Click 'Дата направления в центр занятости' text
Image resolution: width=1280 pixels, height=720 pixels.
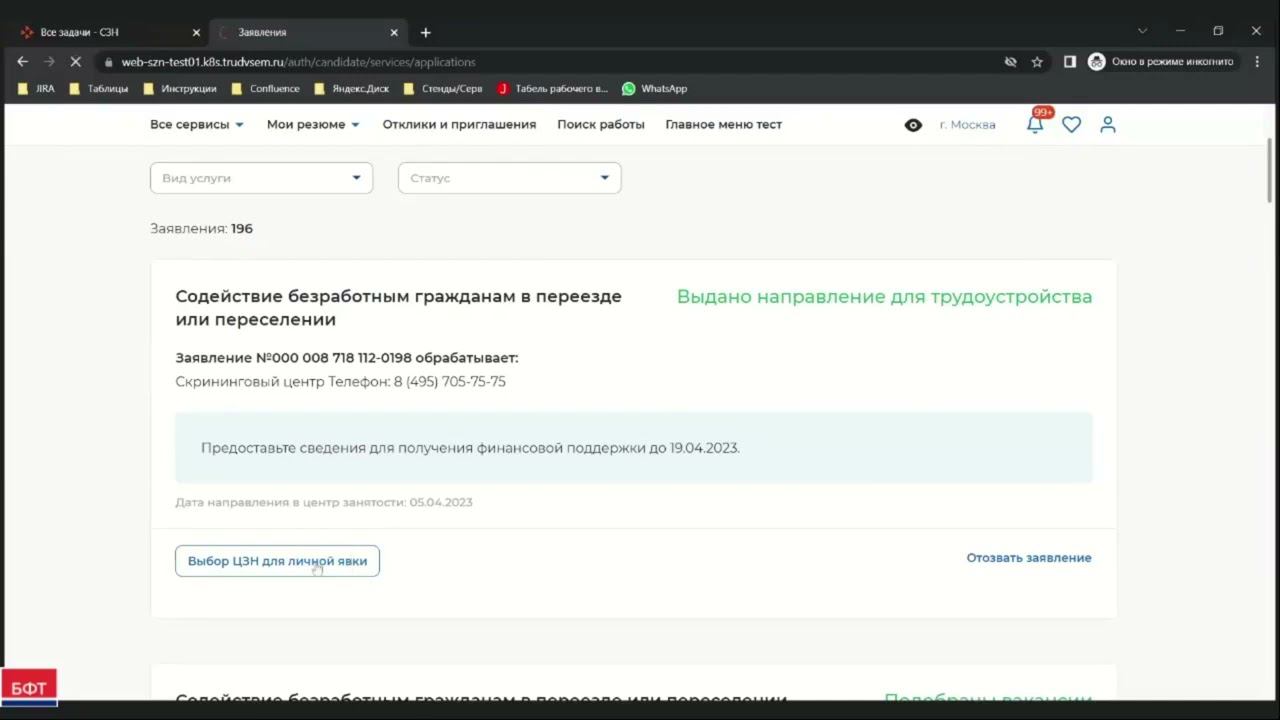(x=323, y=503)
